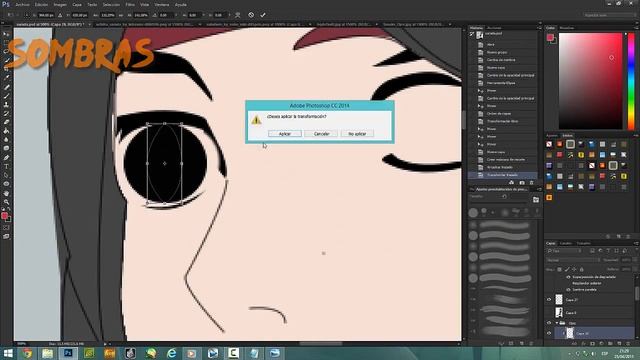
Task: Select the Crop tool
Action: pyautogui.click(x=6, y=69)
